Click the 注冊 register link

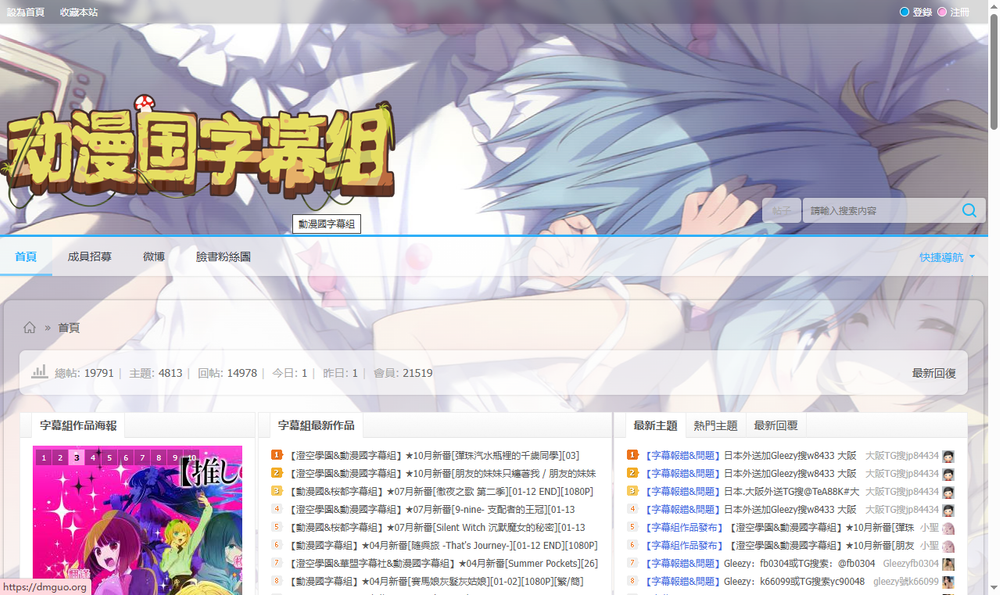point(960,12)
